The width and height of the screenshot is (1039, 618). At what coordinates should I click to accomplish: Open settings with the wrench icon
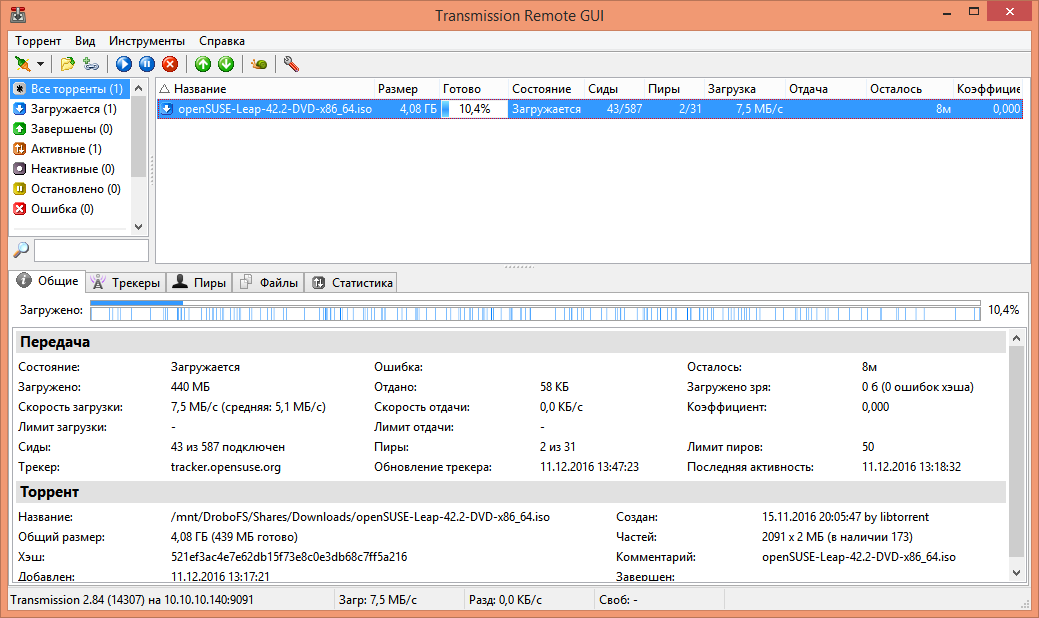pyautogui.click(x=291, y=64)
